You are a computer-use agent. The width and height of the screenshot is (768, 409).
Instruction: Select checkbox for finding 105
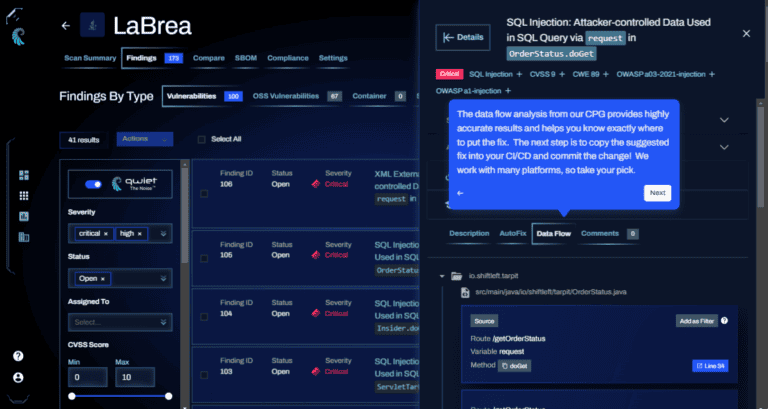[x=204, y=259]
